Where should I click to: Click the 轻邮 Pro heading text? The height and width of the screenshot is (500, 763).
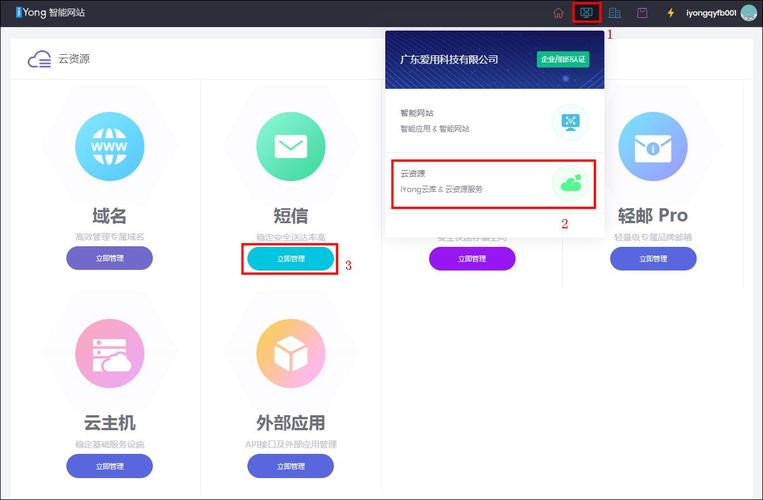point(653,215)
